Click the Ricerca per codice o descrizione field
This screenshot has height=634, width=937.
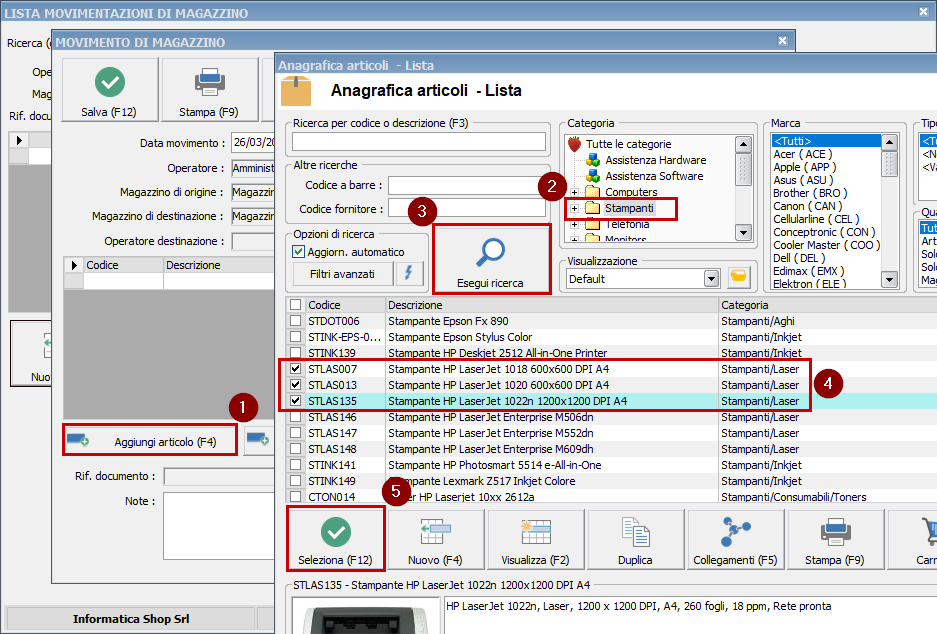point(419,142)
